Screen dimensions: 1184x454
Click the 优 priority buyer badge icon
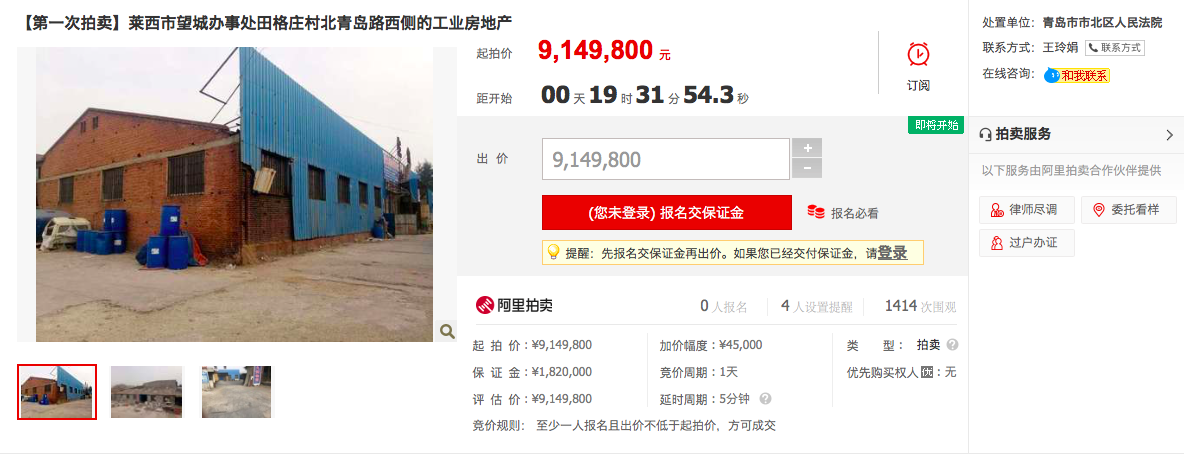(x=927, y=372)
